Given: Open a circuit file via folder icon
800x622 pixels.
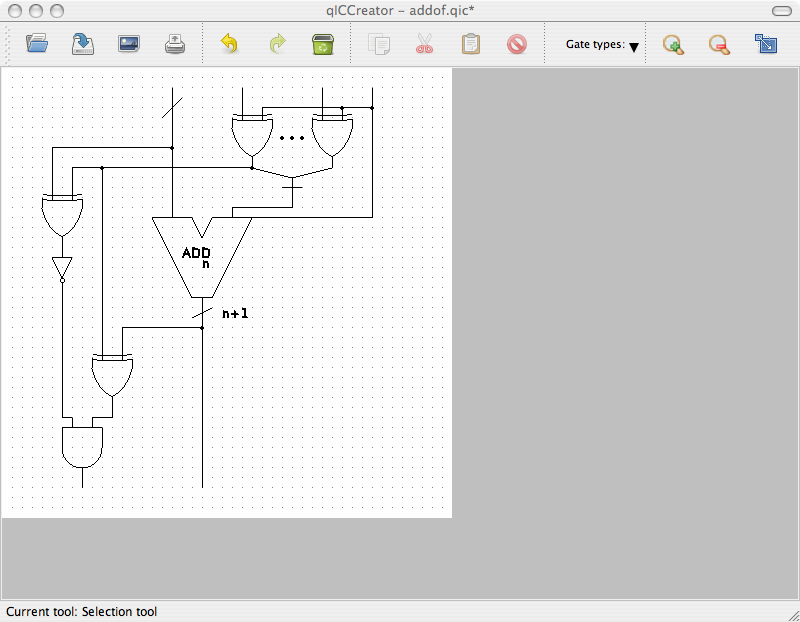Looking at the screenshot, I should (x=37, y=44).
